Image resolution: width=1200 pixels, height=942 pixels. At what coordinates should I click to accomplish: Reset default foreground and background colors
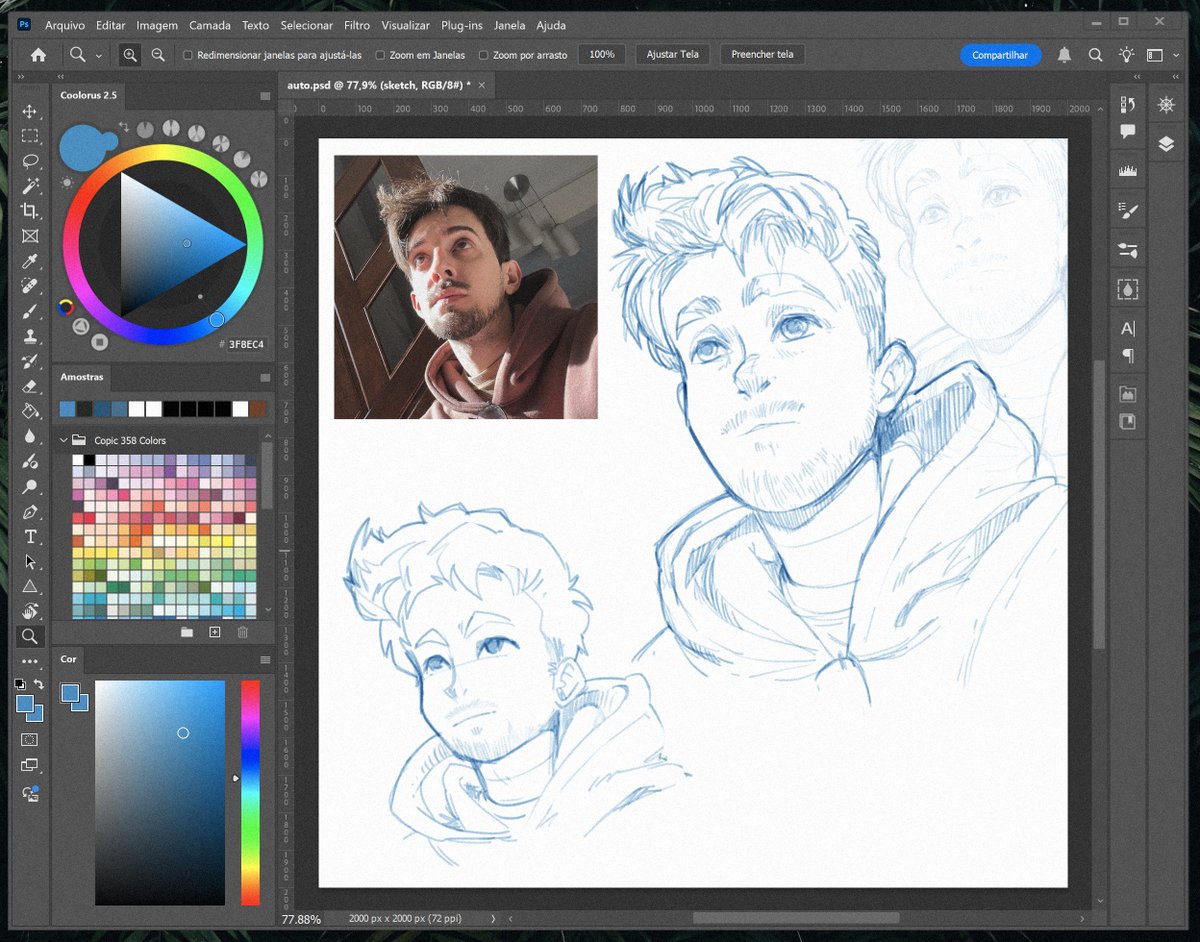(20, 684)
